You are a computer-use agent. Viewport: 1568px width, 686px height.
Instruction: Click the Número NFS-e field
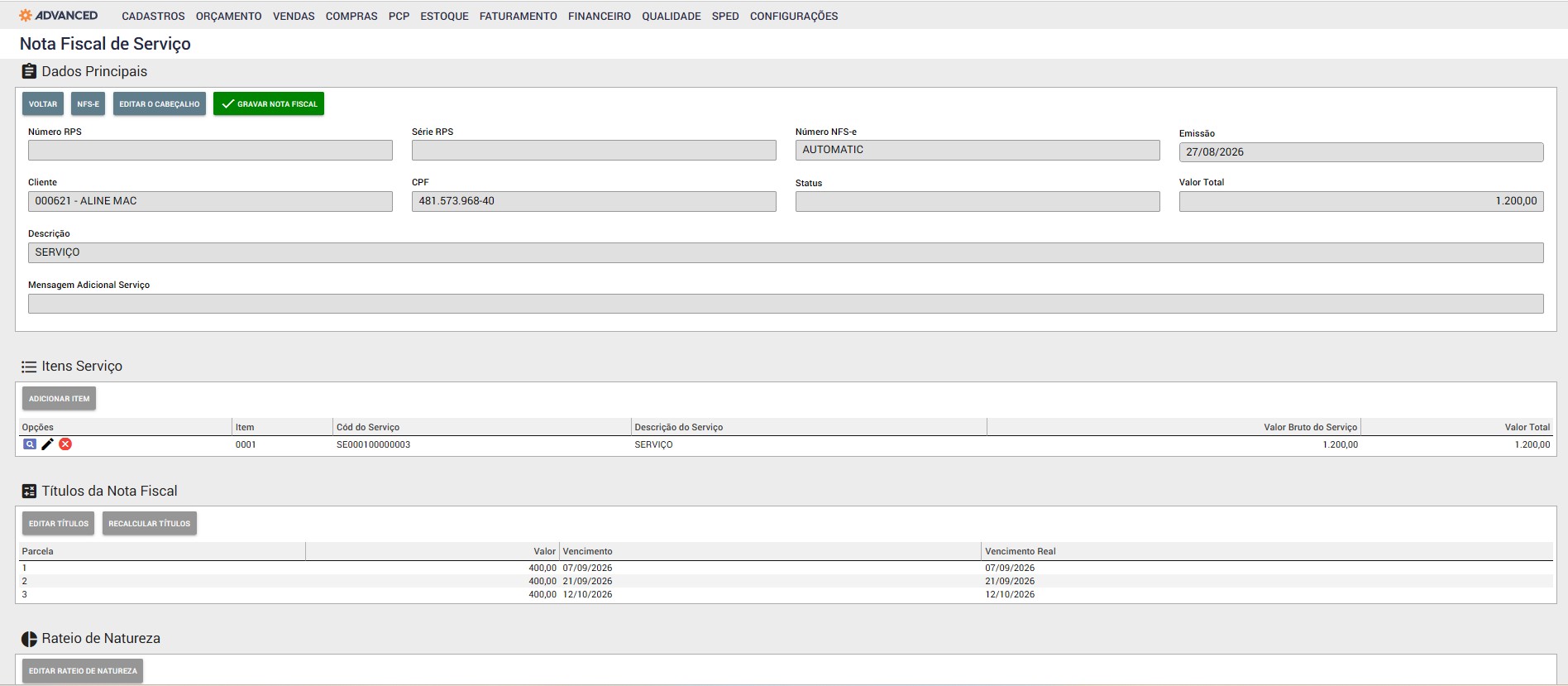point(978,150)
